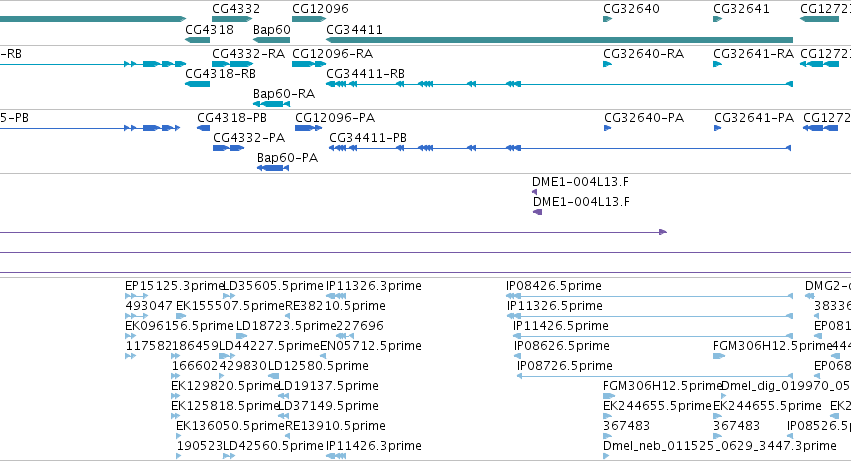Choose EST EK155507.5prime
Screen dimensions: 851x461
point(230,306)
